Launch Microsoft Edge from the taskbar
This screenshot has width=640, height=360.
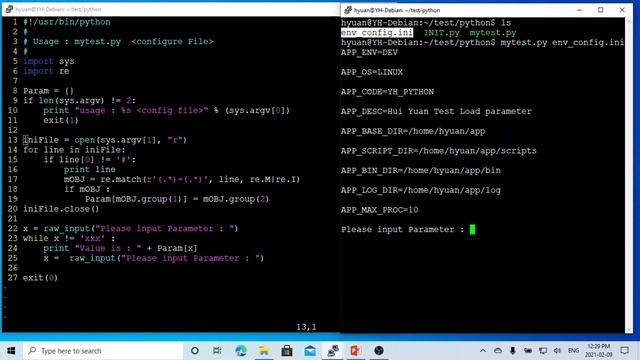pyautogui.click(x=241, y=351)
